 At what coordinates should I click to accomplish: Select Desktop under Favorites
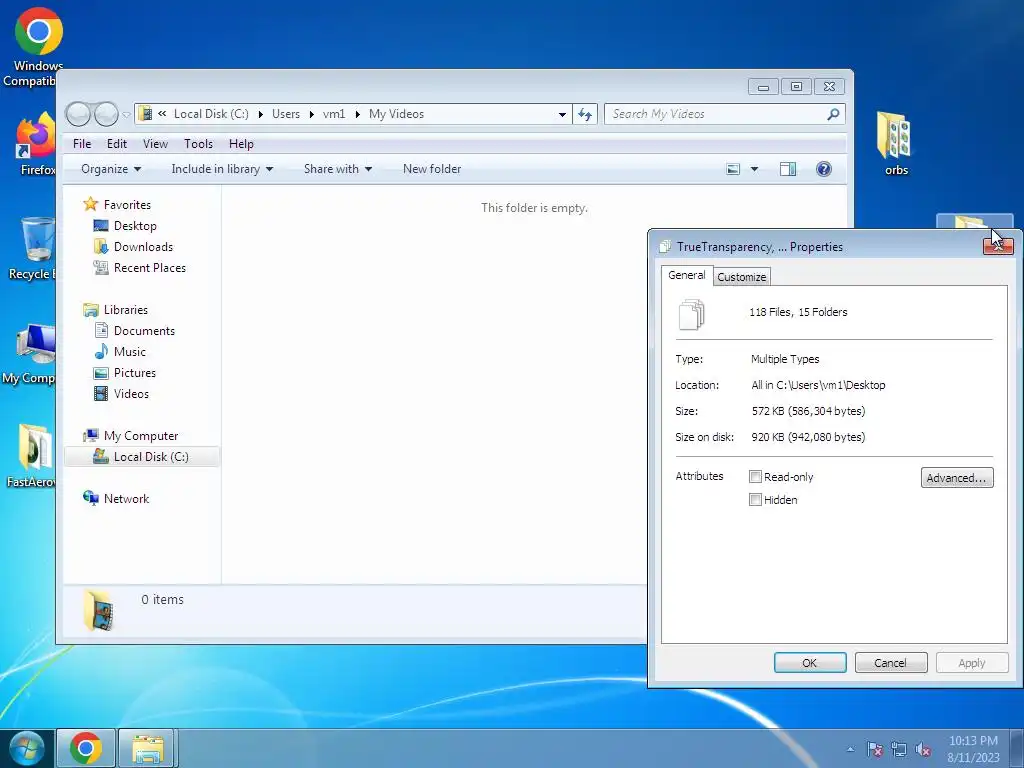click(x=135, y=226)
